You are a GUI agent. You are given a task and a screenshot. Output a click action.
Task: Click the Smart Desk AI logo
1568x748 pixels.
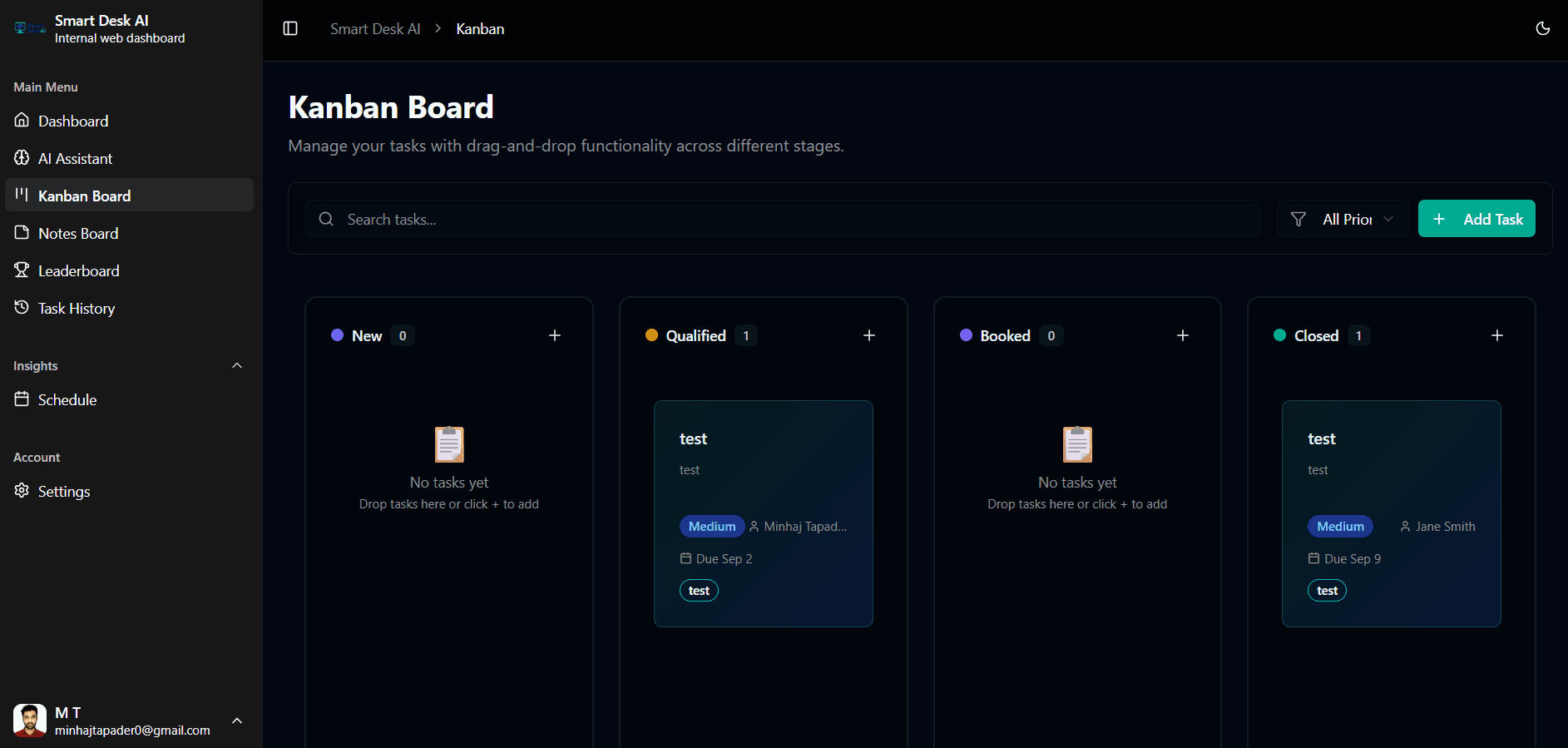click(30, 28)
